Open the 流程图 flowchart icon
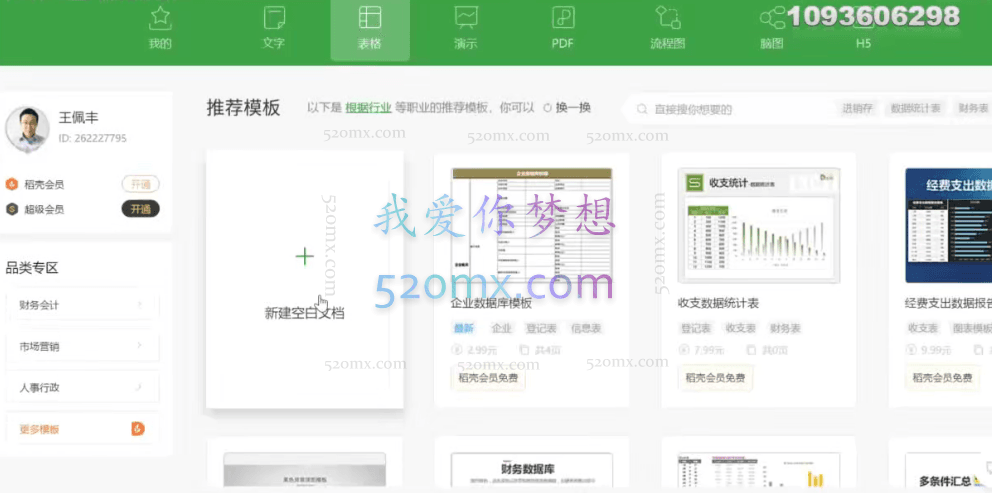Viewport: 992px width, 493px height. click(667, 18)
